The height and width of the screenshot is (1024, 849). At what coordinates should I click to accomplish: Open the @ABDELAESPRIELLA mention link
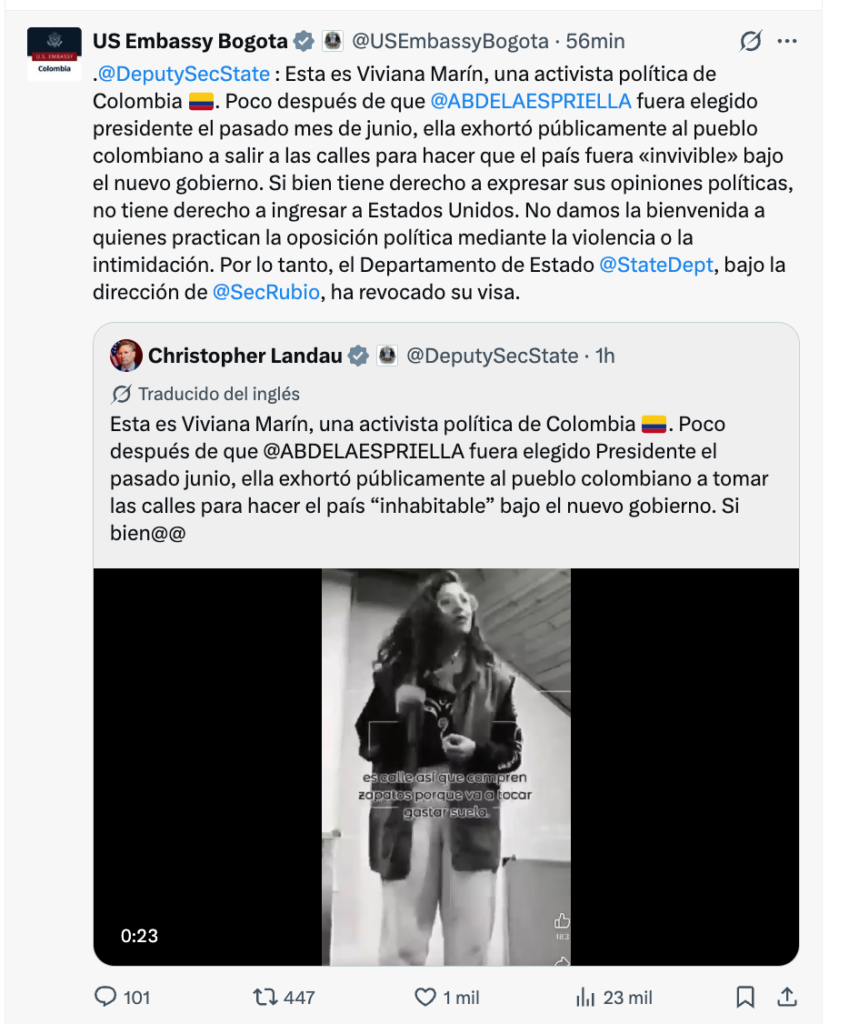point(530,101)
